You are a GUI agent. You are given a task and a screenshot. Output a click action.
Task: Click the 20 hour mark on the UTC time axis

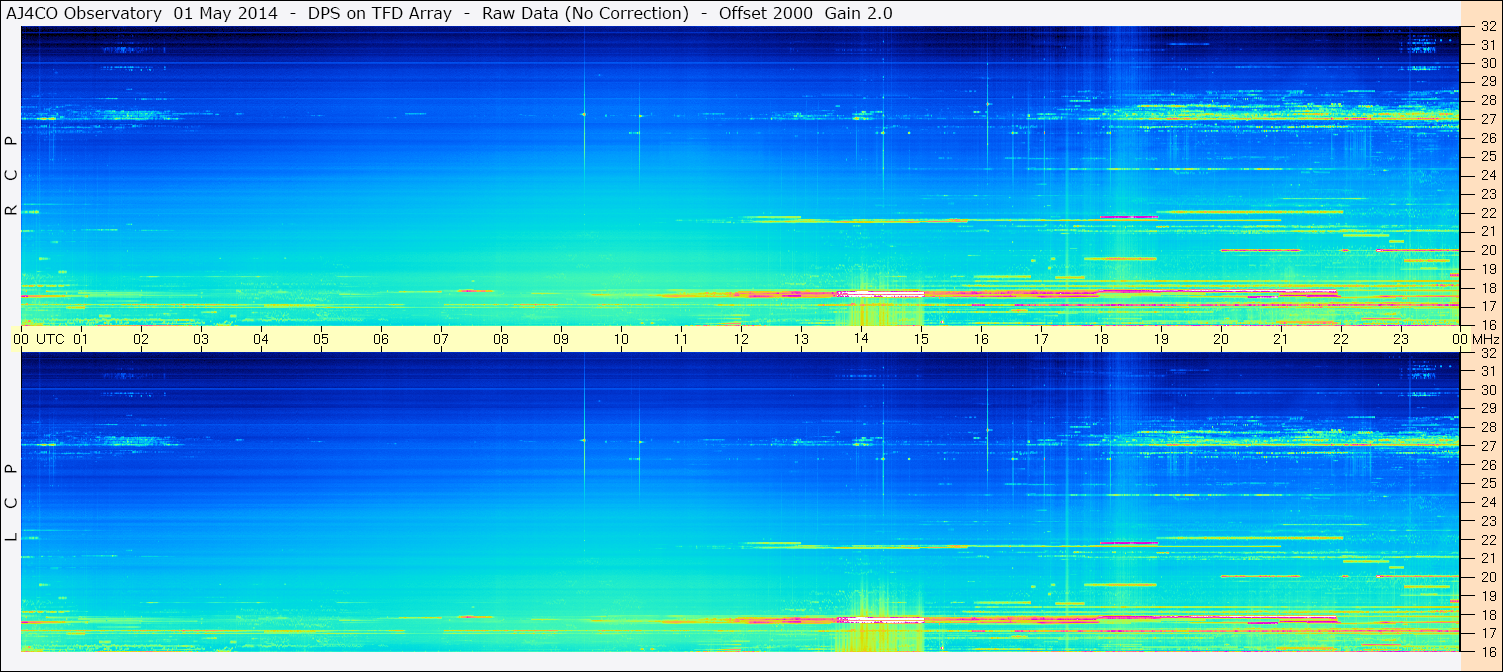coord(1221,339)
